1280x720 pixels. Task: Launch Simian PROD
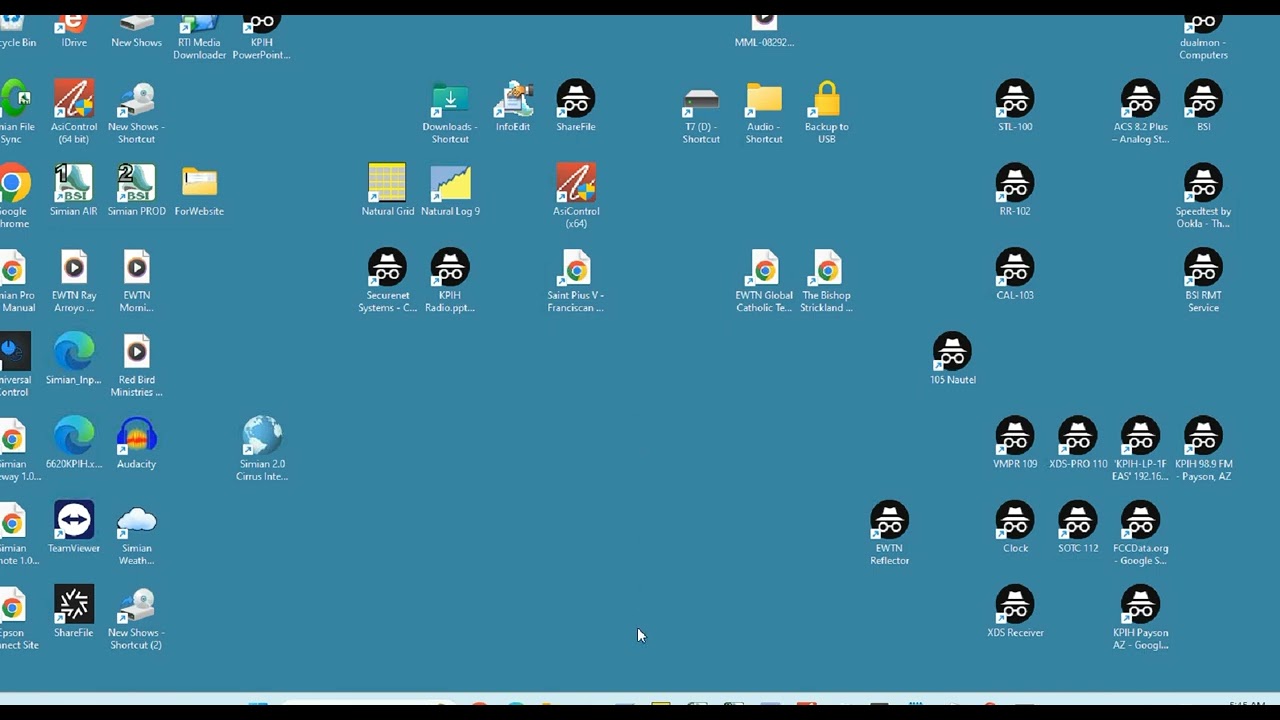click(x=136, y=190)
